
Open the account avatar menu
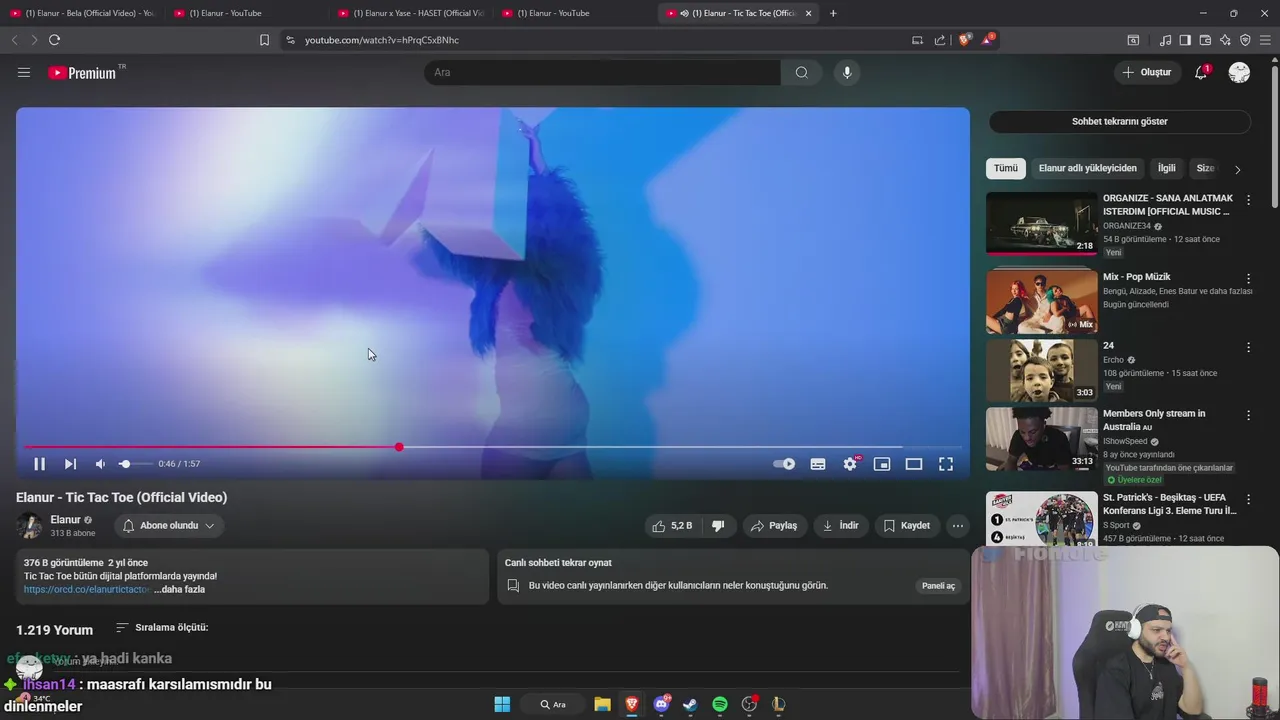[1239, 72]
